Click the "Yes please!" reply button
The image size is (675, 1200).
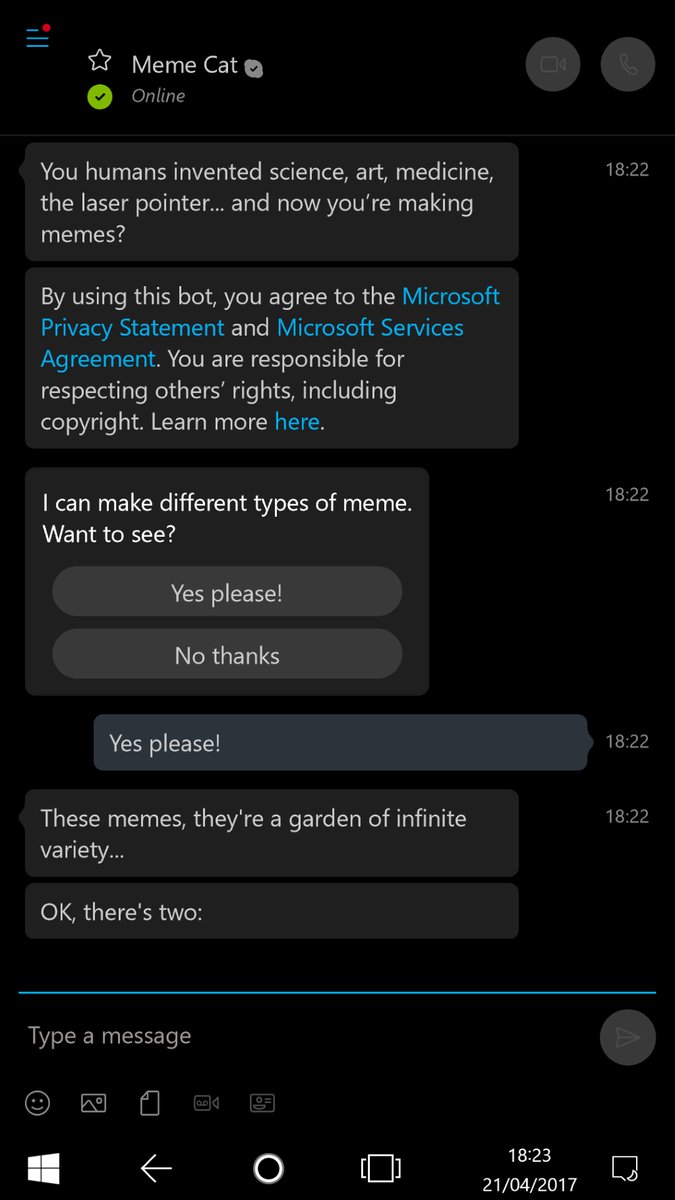227,593
